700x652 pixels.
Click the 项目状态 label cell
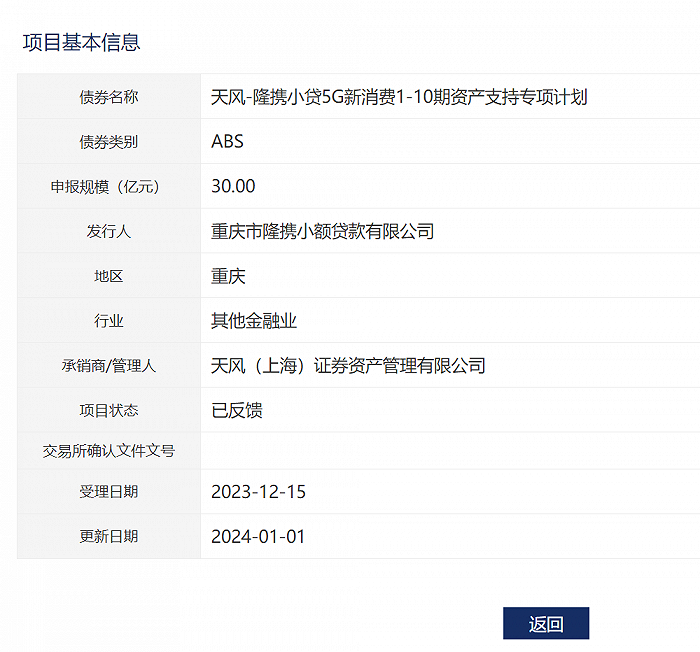109,410
